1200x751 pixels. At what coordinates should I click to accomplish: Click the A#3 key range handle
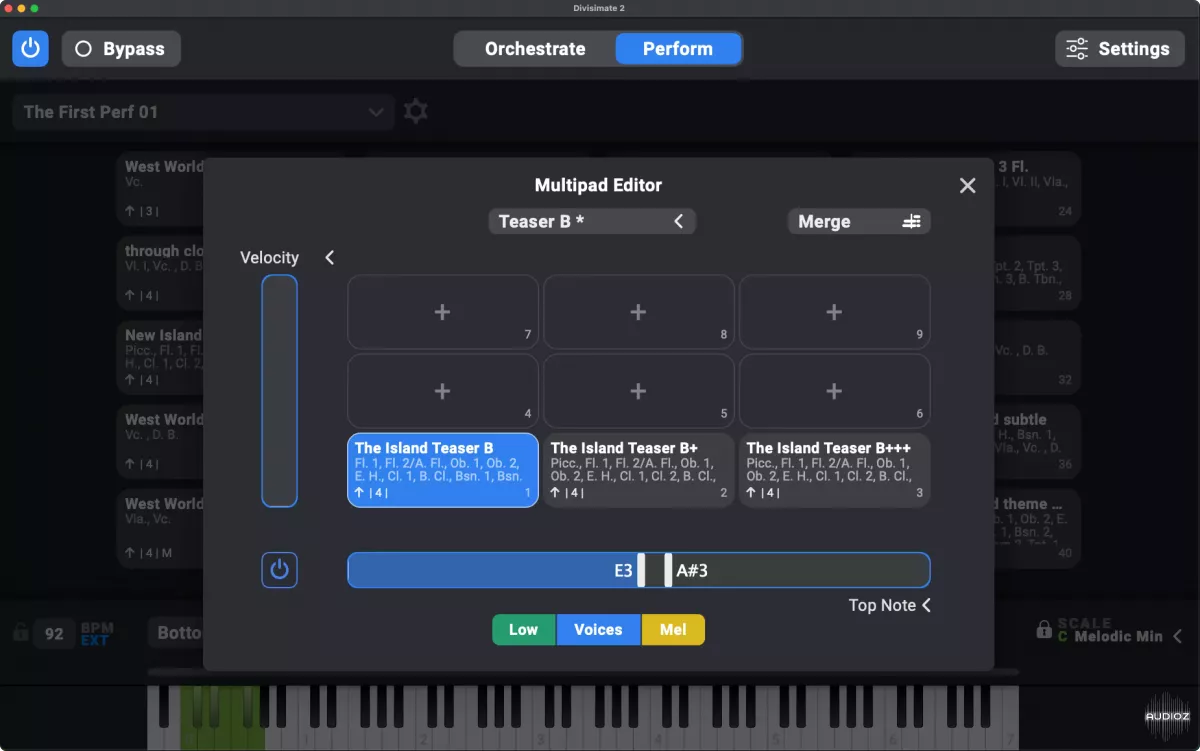point(668,570)
